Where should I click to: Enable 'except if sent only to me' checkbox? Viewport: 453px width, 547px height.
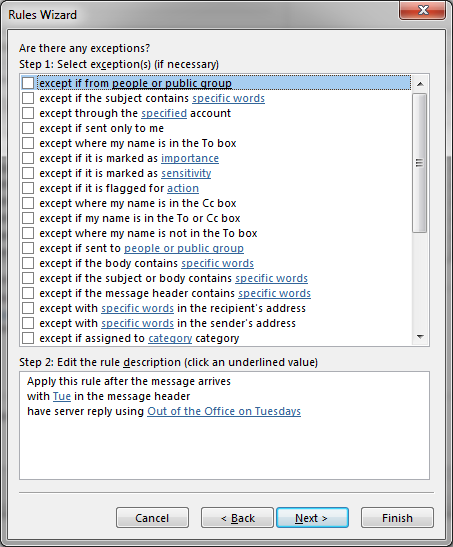(x=28, y=128)
